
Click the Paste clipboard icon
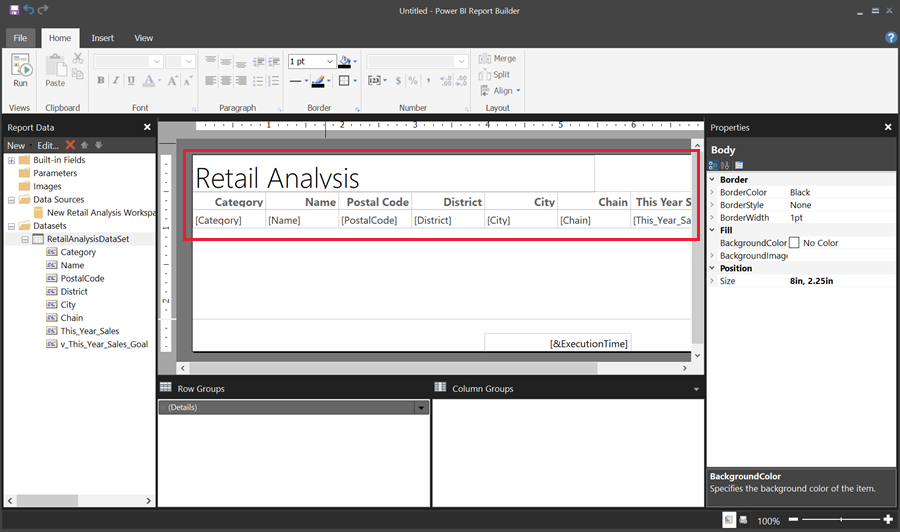point(55,66)
